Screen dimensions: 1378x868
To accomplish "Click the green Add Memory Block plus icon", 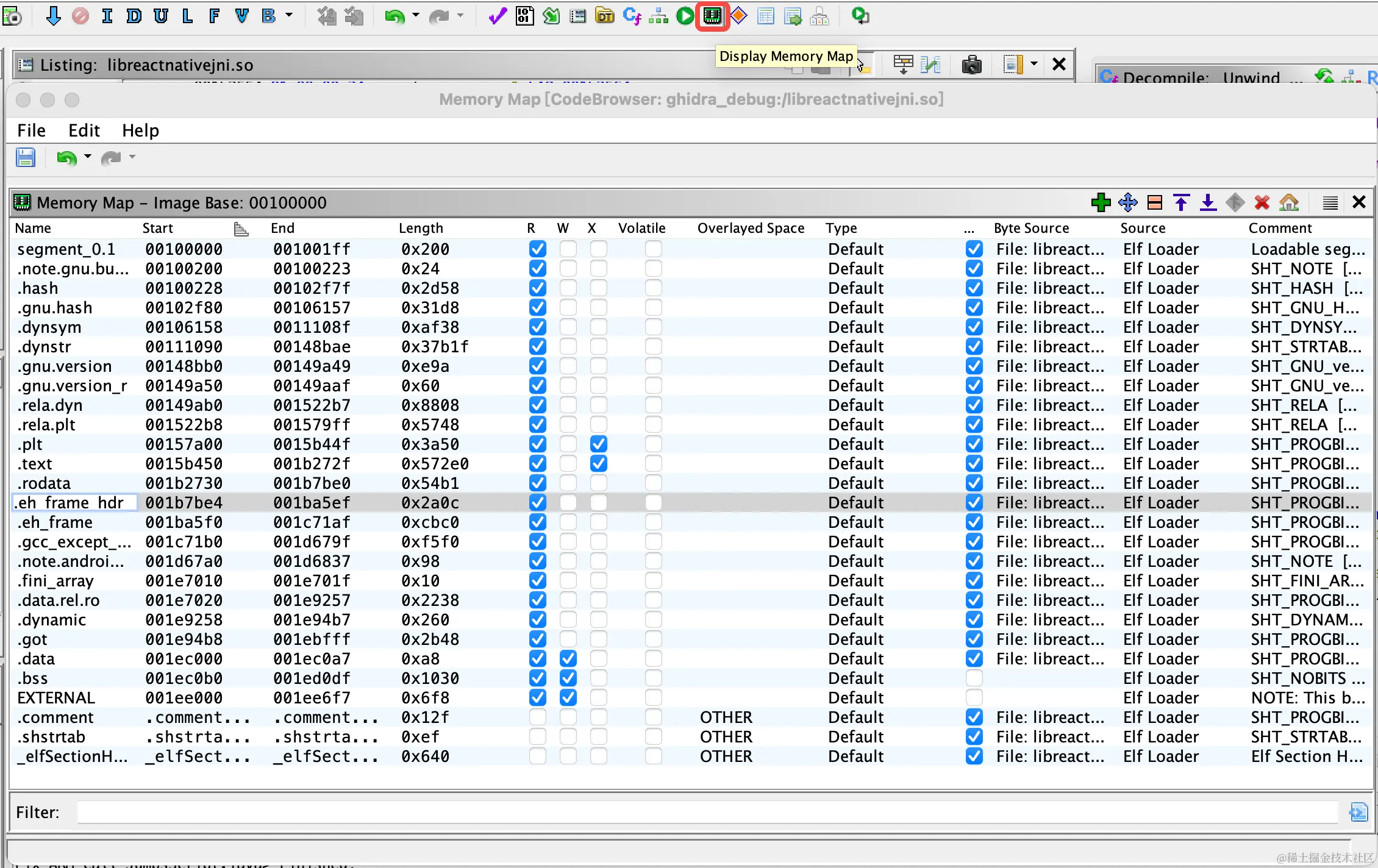I will point(1101,202).
